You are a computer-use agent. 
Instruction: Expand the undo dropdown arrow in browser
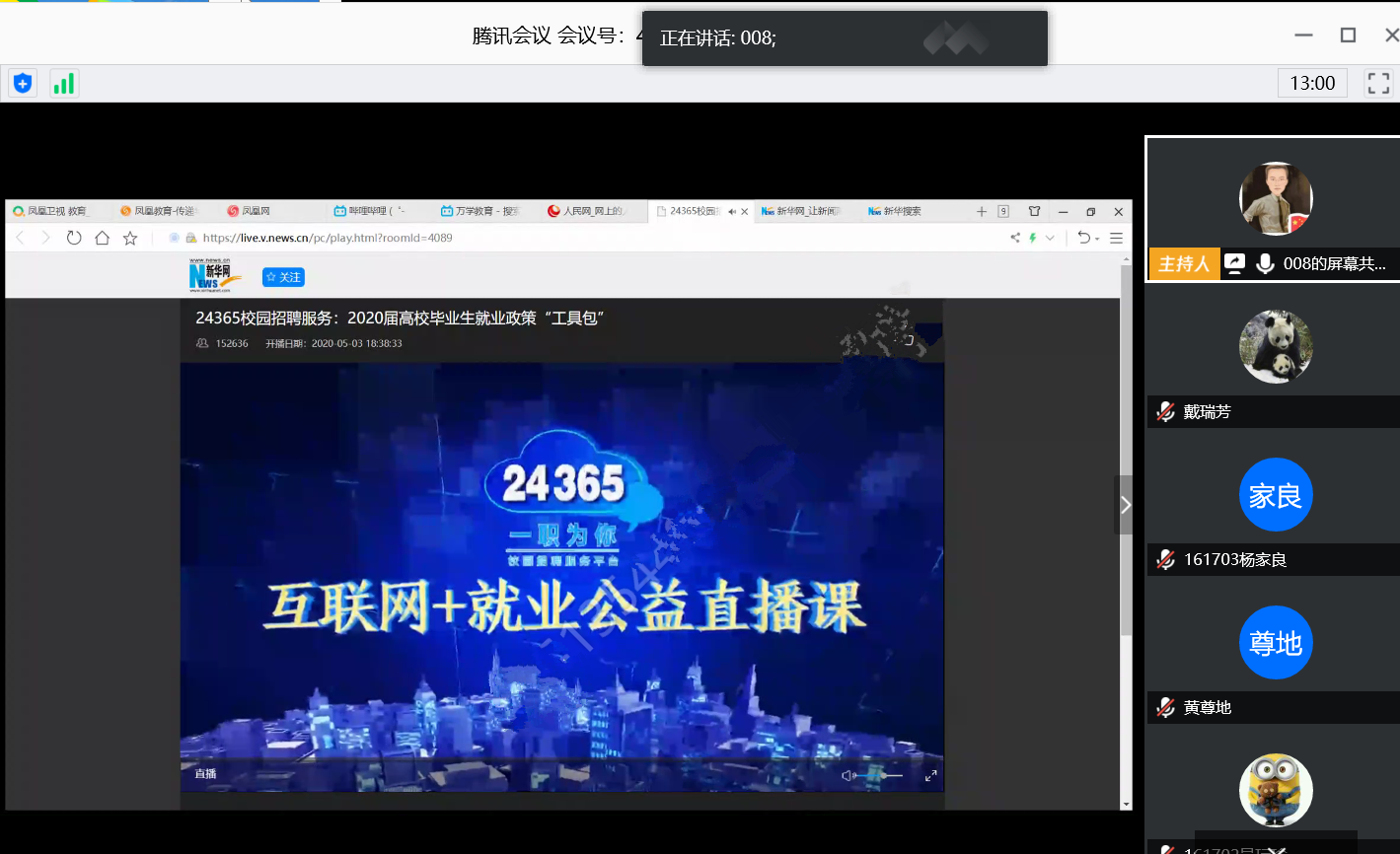click(1097, 239)
